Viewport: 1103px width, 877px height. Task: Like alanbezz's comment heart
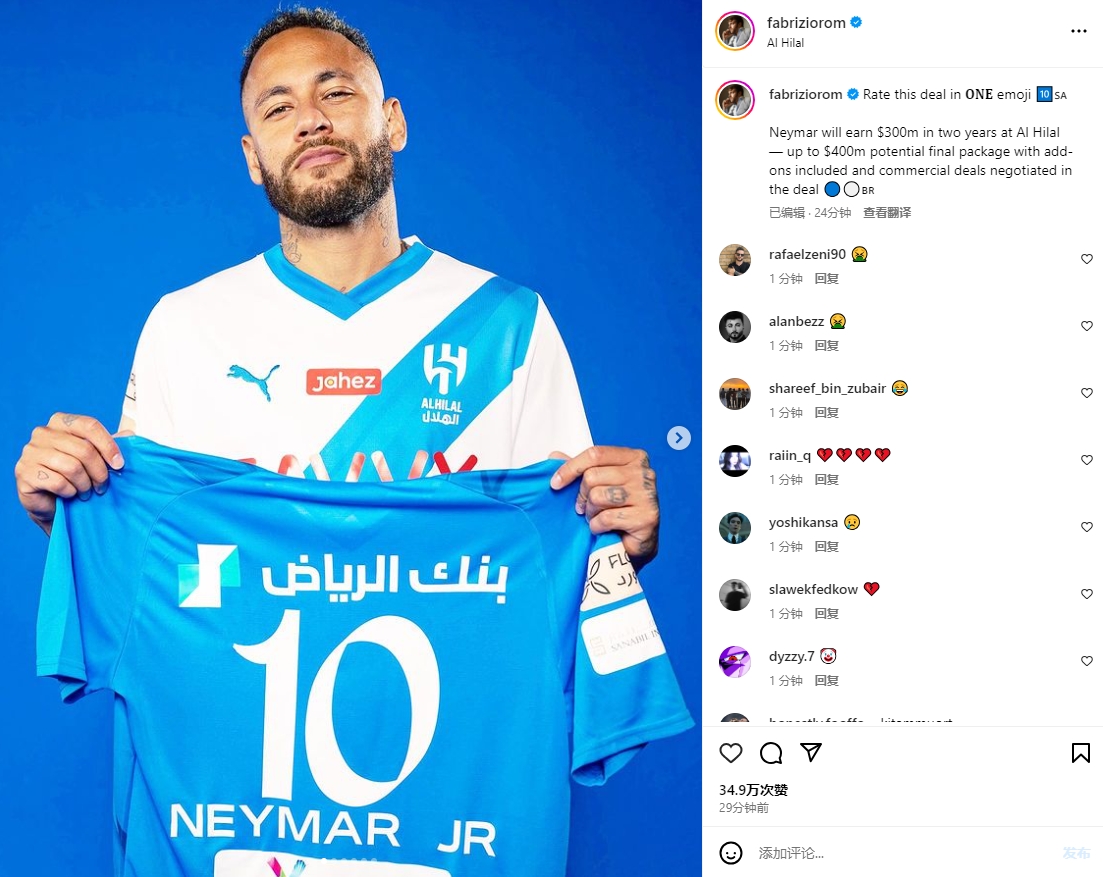pyautogui.click(x=1087, y=326)
